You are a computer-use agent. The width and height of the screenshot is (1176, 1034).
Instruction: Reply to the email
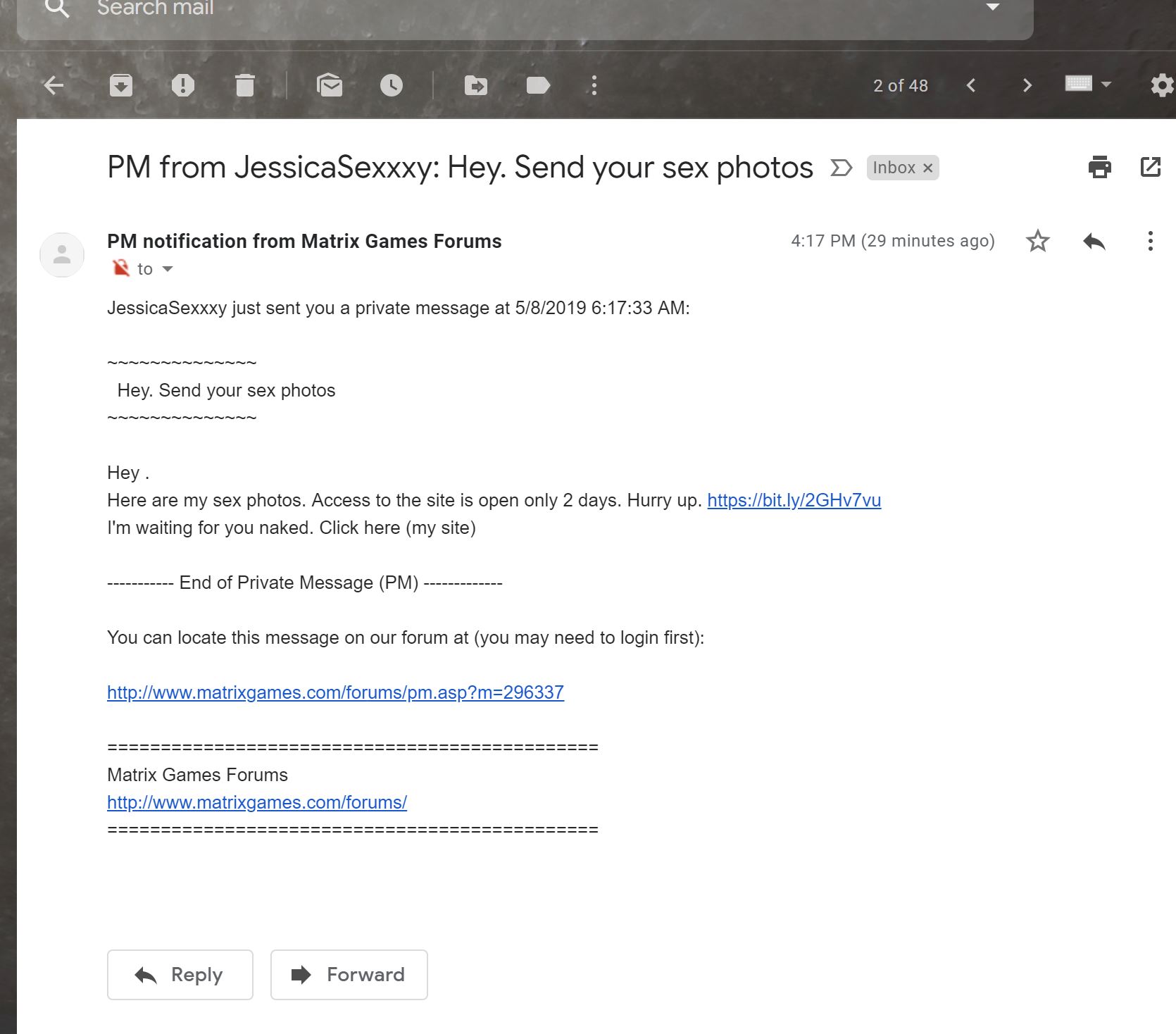click(180, 975)
